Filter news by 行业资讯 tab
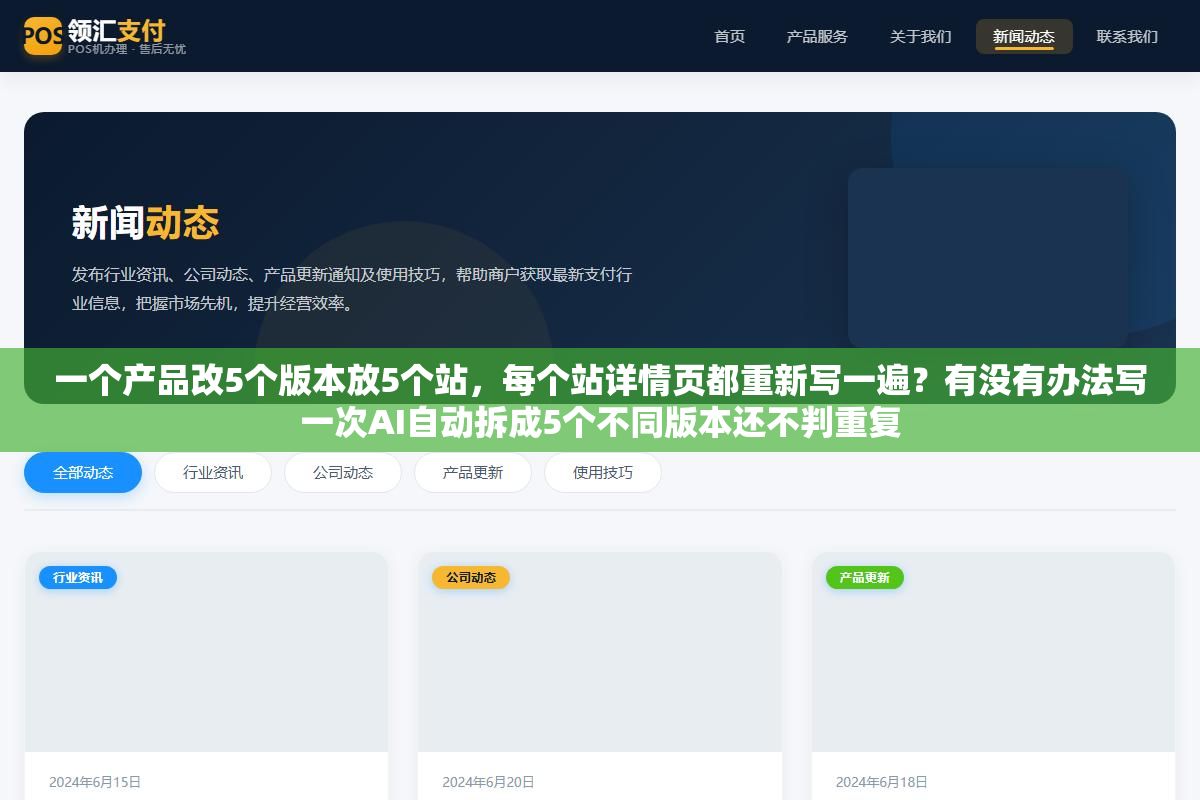This screenshot has width=1200, height=800. point(213,473)
